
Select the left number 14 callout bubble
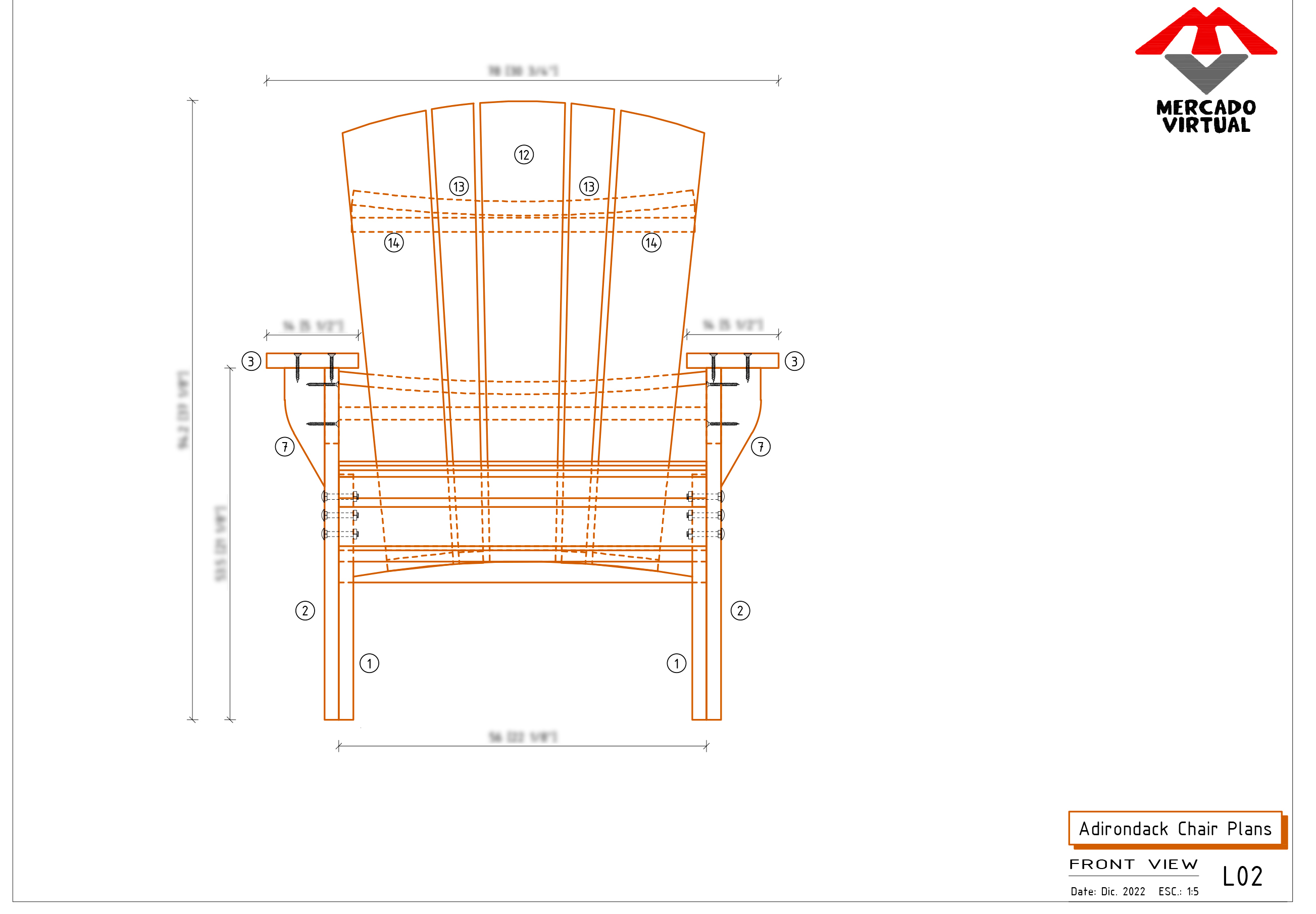point(394,243)
